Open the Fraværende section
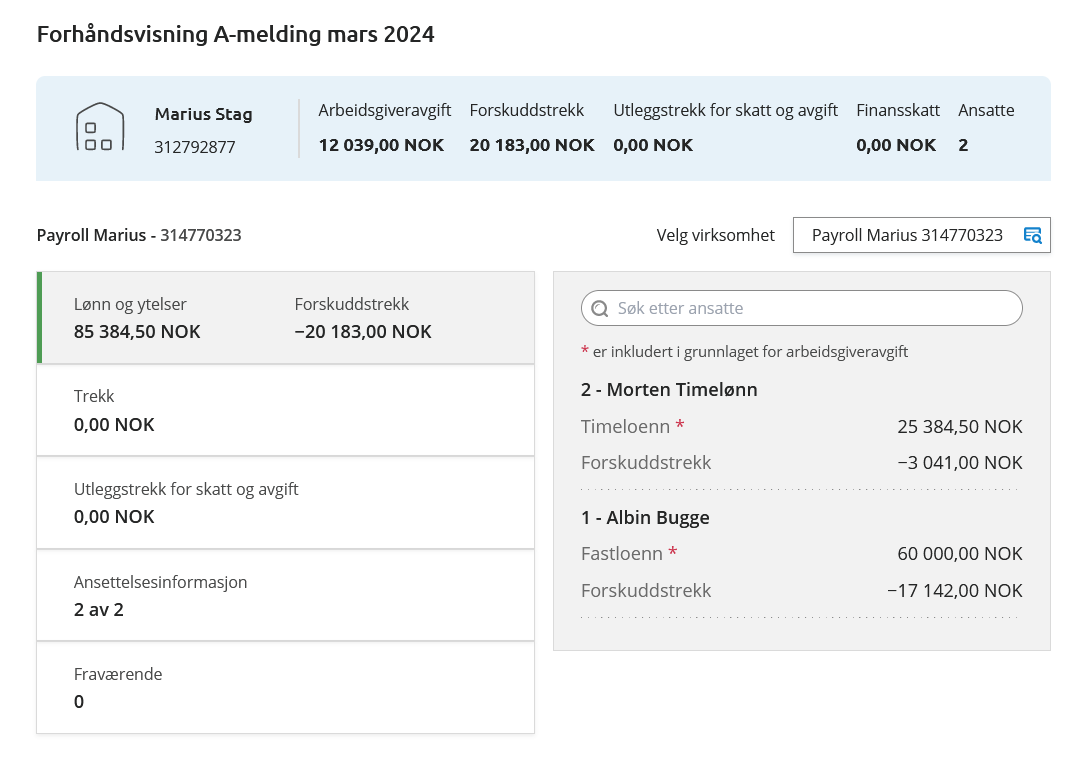The height and width of the screenshot is (777, 1080). point(285,687)
